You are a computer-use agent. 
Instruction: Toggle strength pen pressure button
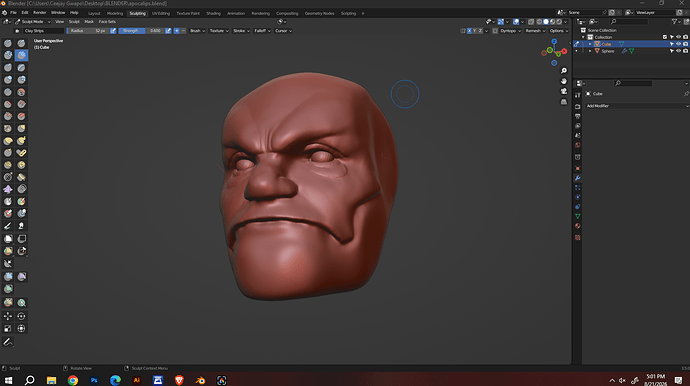point(168,31)
